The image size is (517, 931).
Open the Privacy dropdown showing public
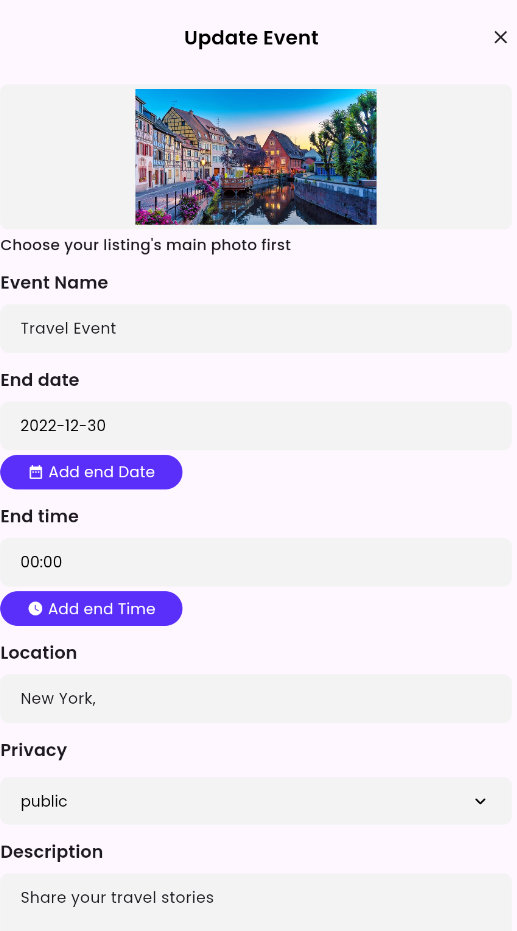pyautogui.click(x=256, y=801)
